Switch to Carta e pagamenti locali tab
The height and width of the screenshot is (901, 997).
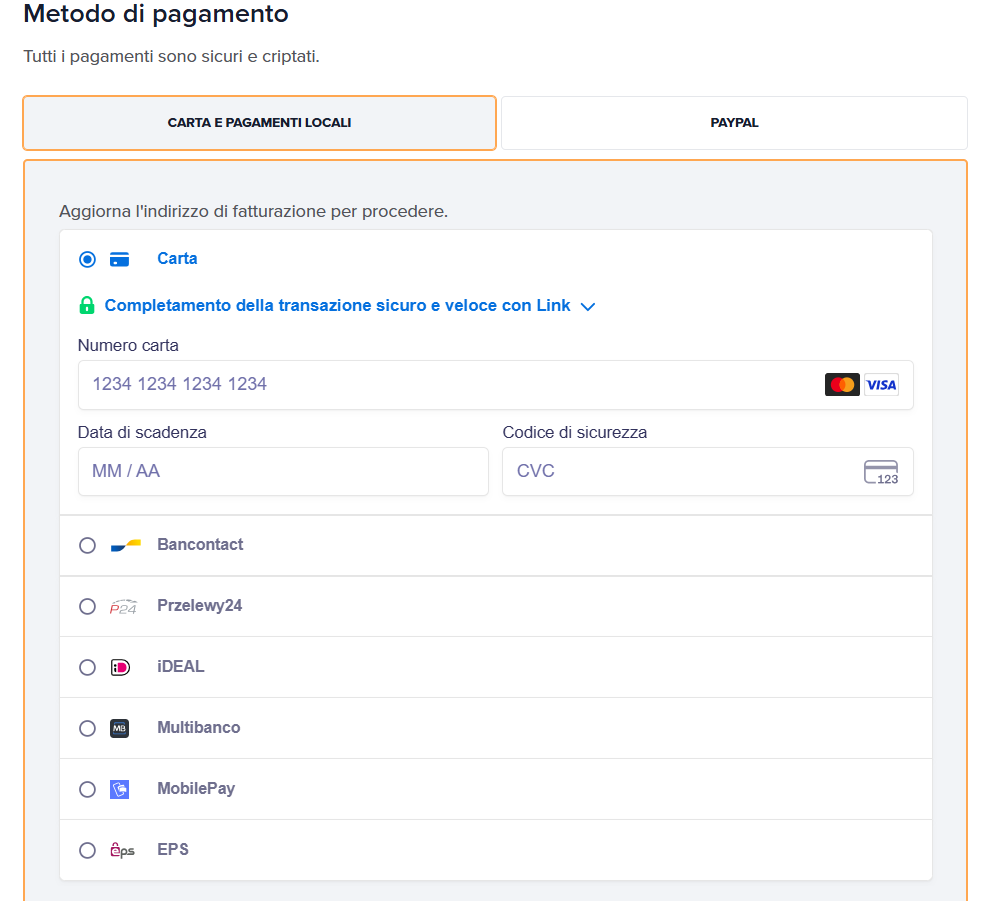click(259, 123)
